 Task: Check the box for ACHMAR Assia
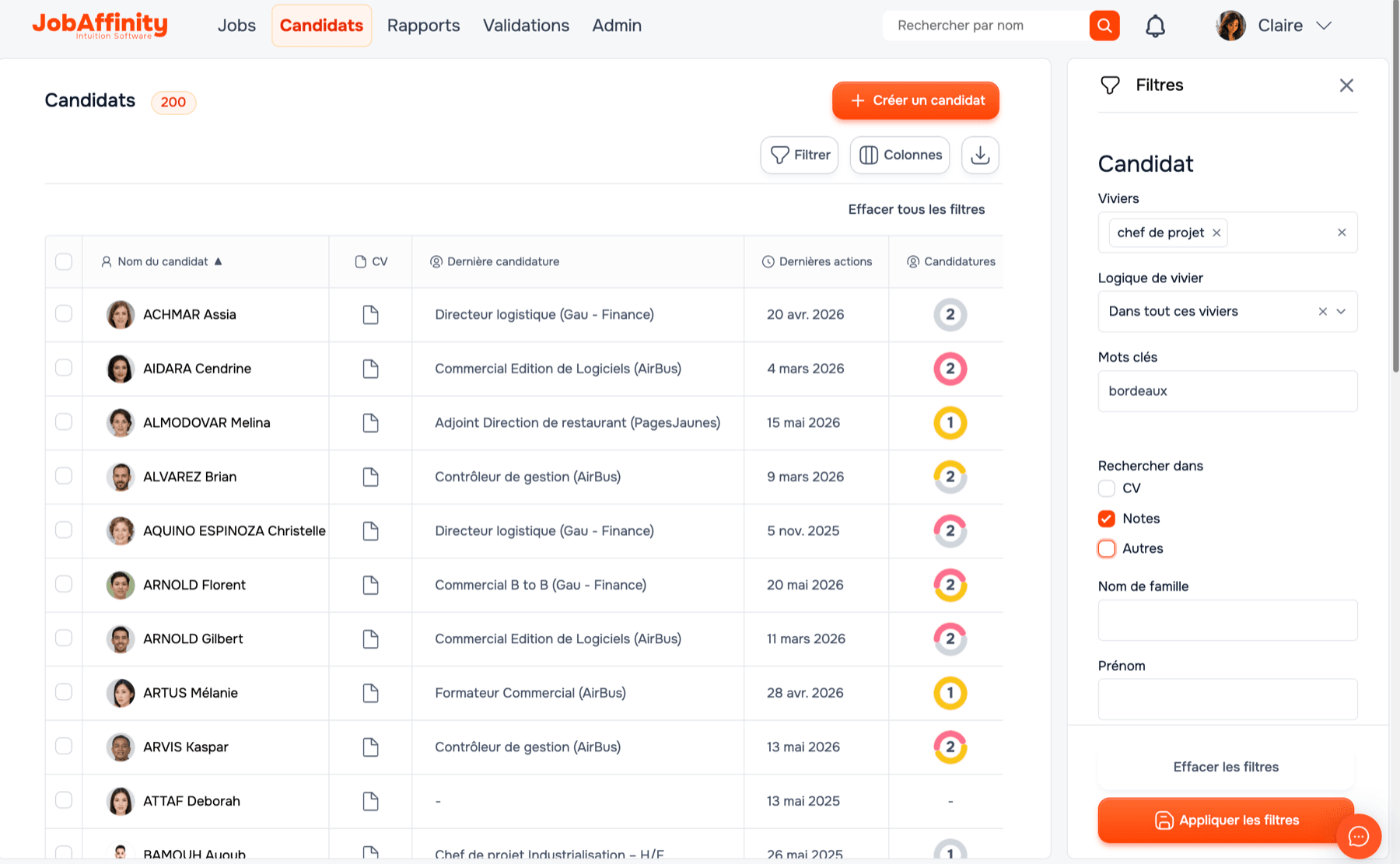pyautogui.click(x=64, y=313)
